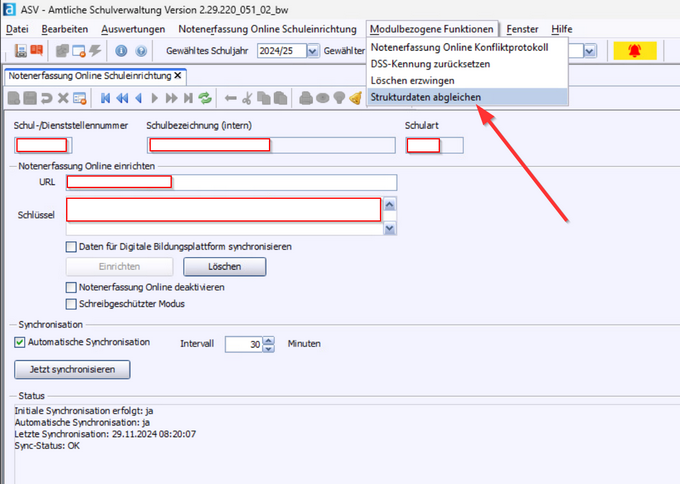
Task: Jump to first record with toolbar arrow
Action: point(105,98)
